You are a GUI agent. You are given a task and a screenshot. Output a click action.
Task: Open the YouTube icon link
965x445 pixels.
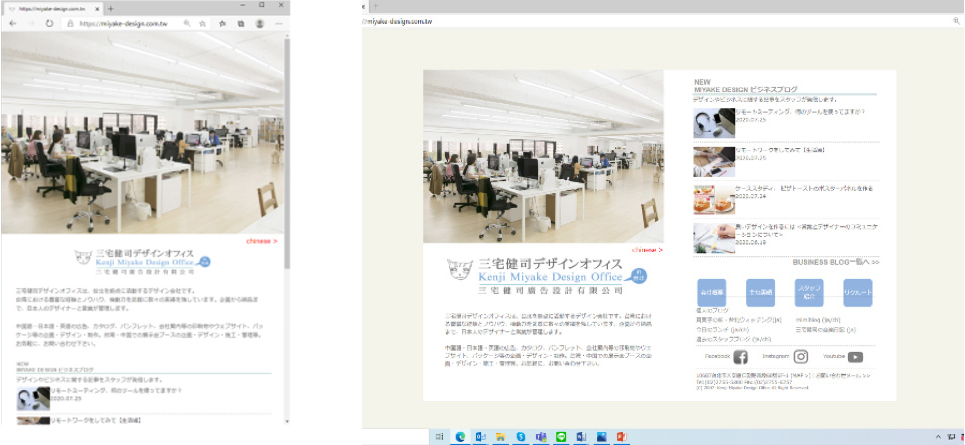[855, 357]
